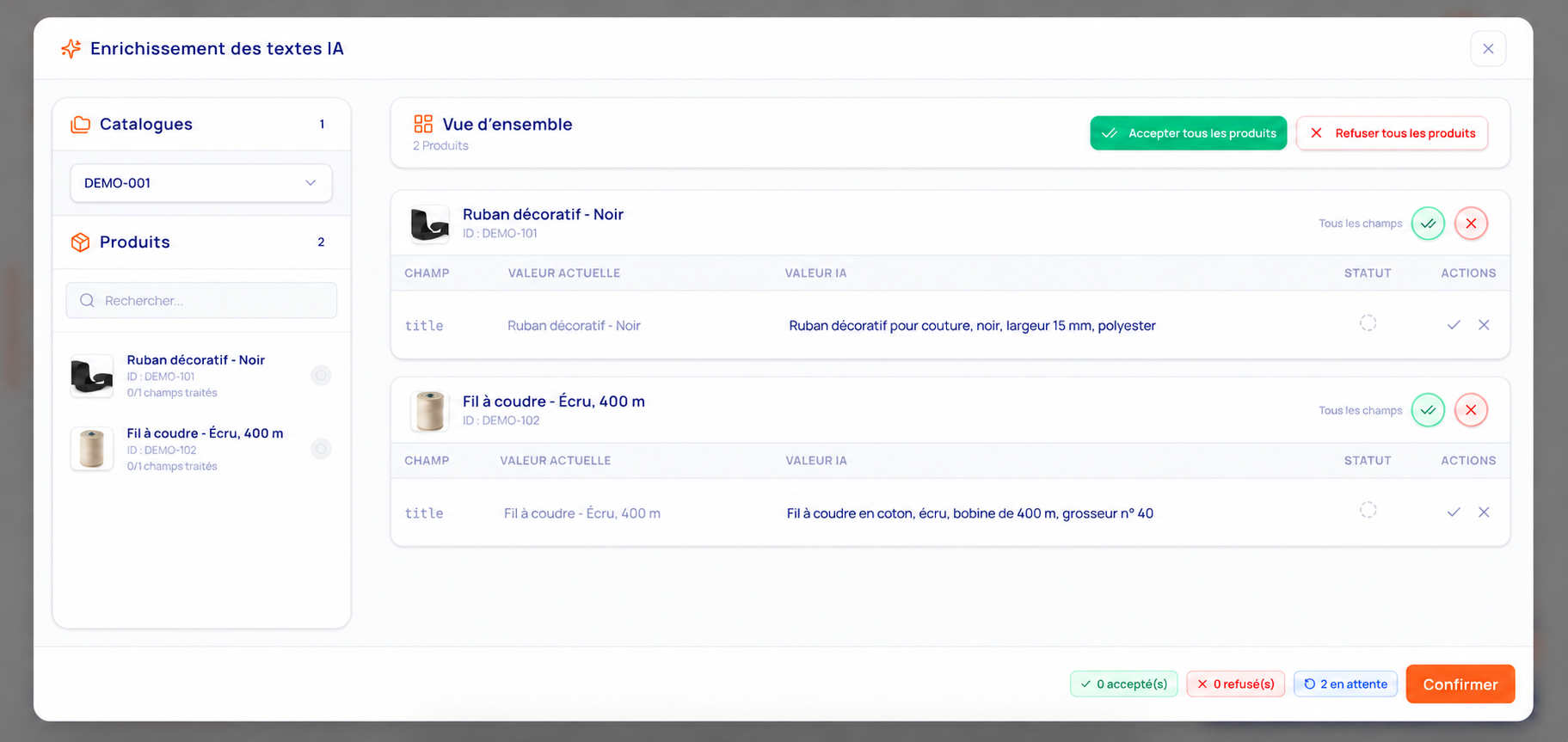1568x742 pixels.
Task: Click the Ruban décoratif card header image
Action: click(429, 224)
